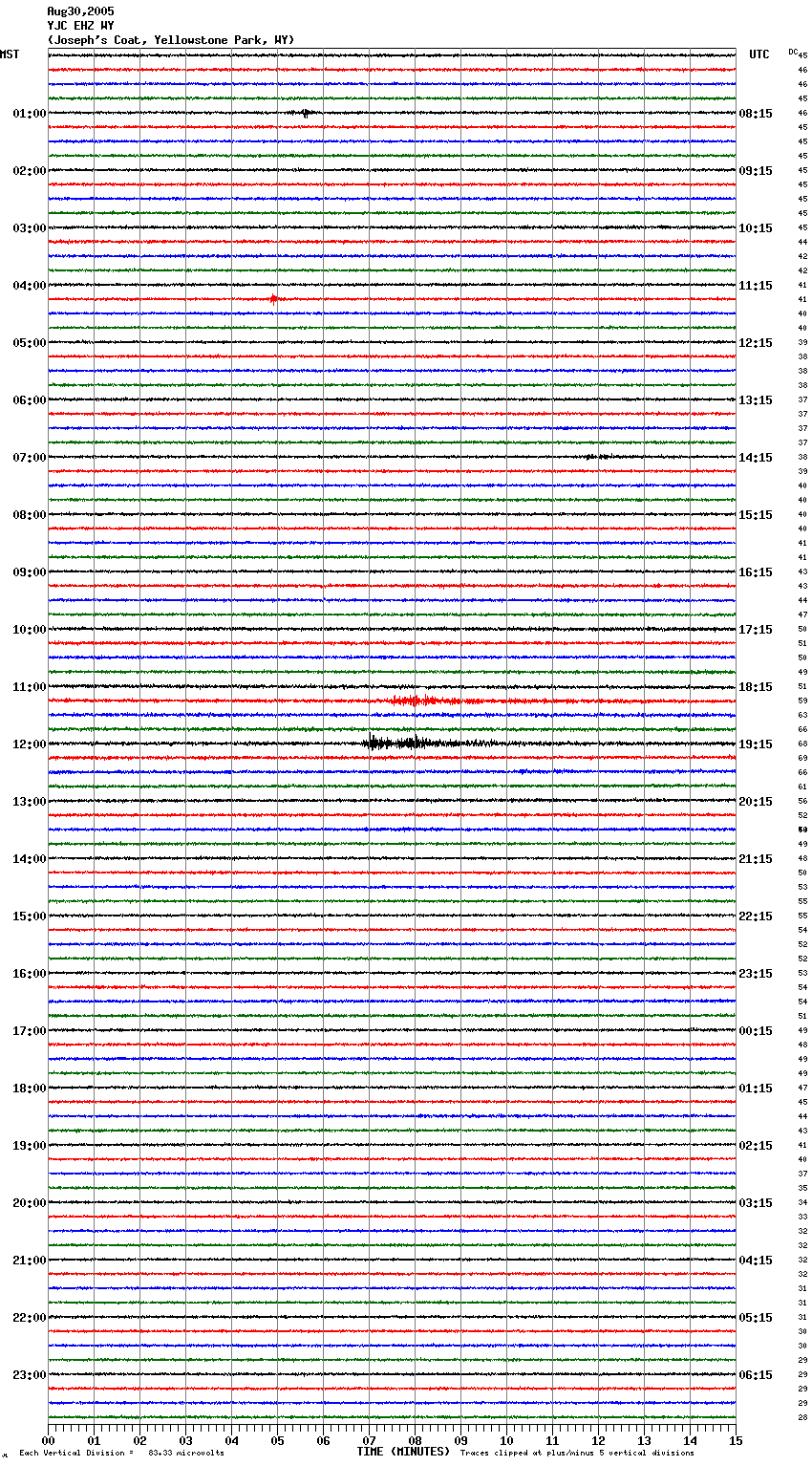Click the TIME (MINUTES) axis label
The image size is (812, 1466).
[x=403, y=1452]
